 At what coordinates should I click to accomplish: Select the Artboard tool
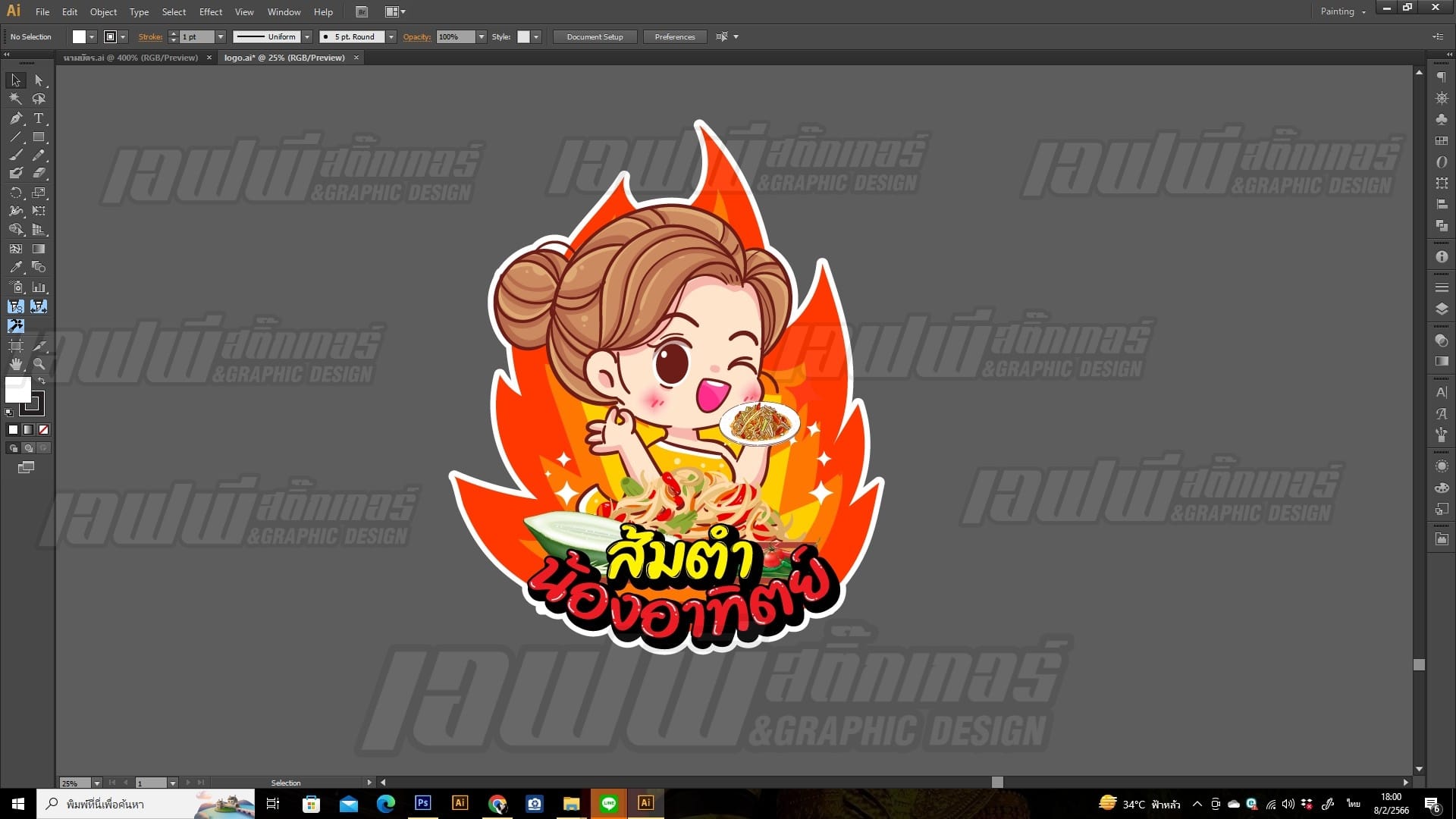[x=16, y=346]
